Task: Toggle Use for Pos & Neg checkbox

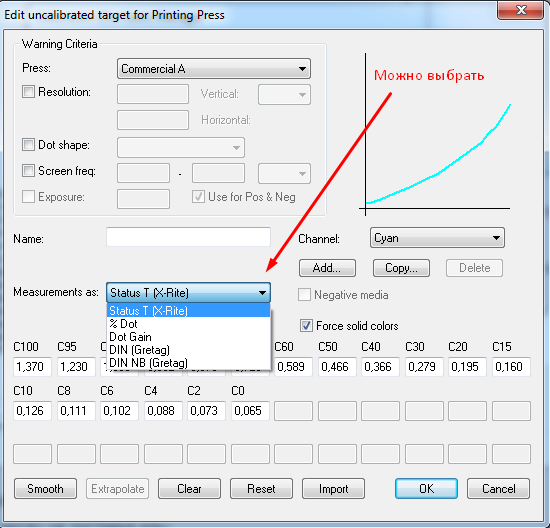Action: point(198,196)
